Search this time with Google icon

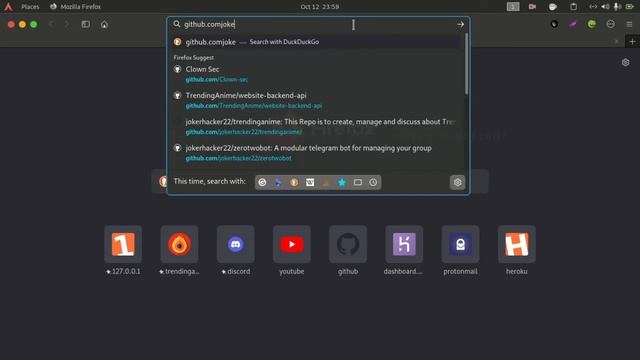point(262,182)
